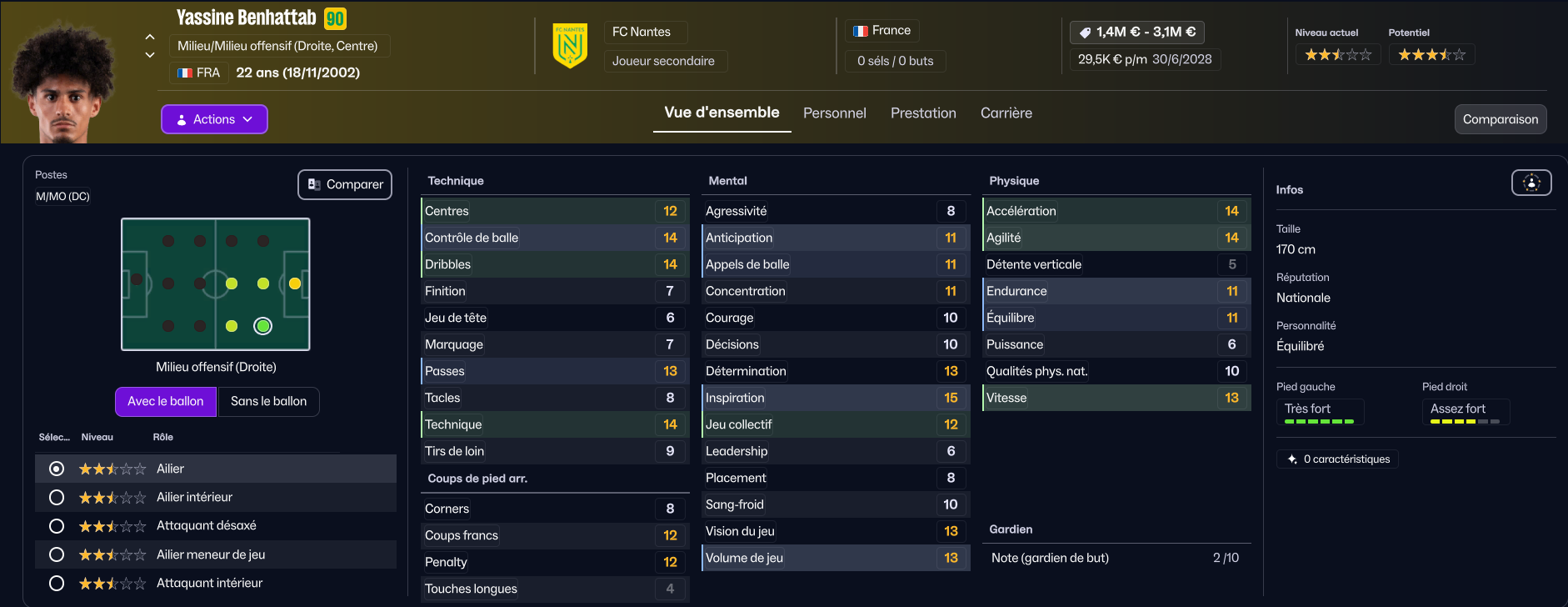The height and width of the screenshot is (607, 1568).
Task: Click the FC Nantes club crest
Action: pyautogui.click(x=570, y=46)
